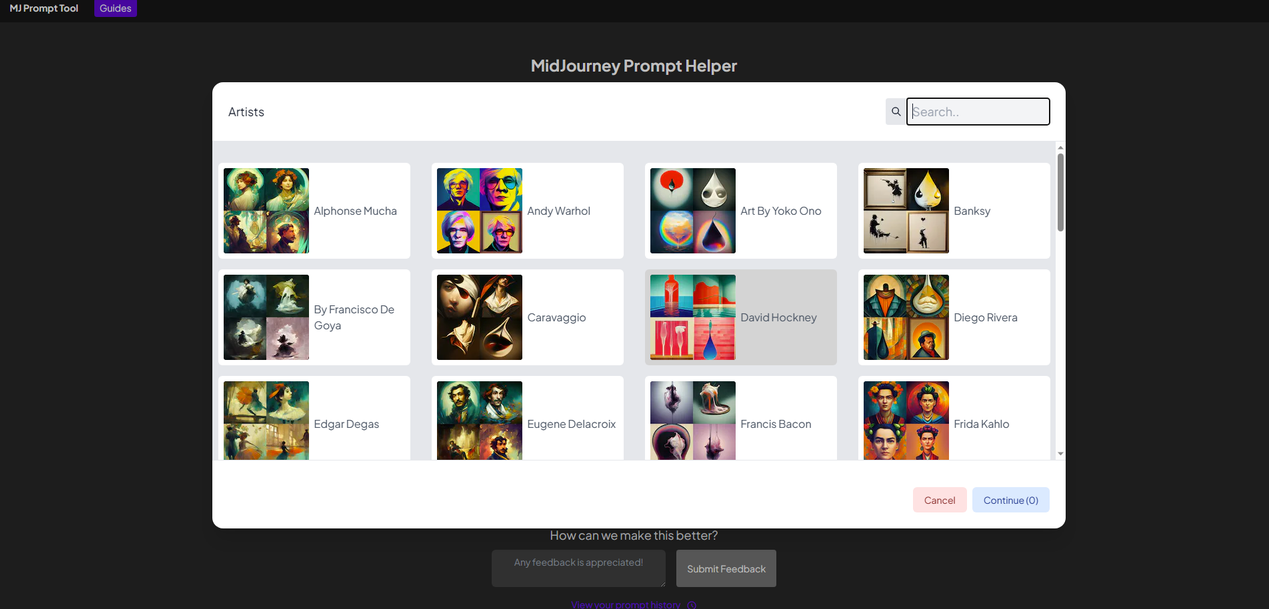
Task: Select the Eugene Delacroix thumbnail
Action: pyautogui.click(x=479, y=420)
